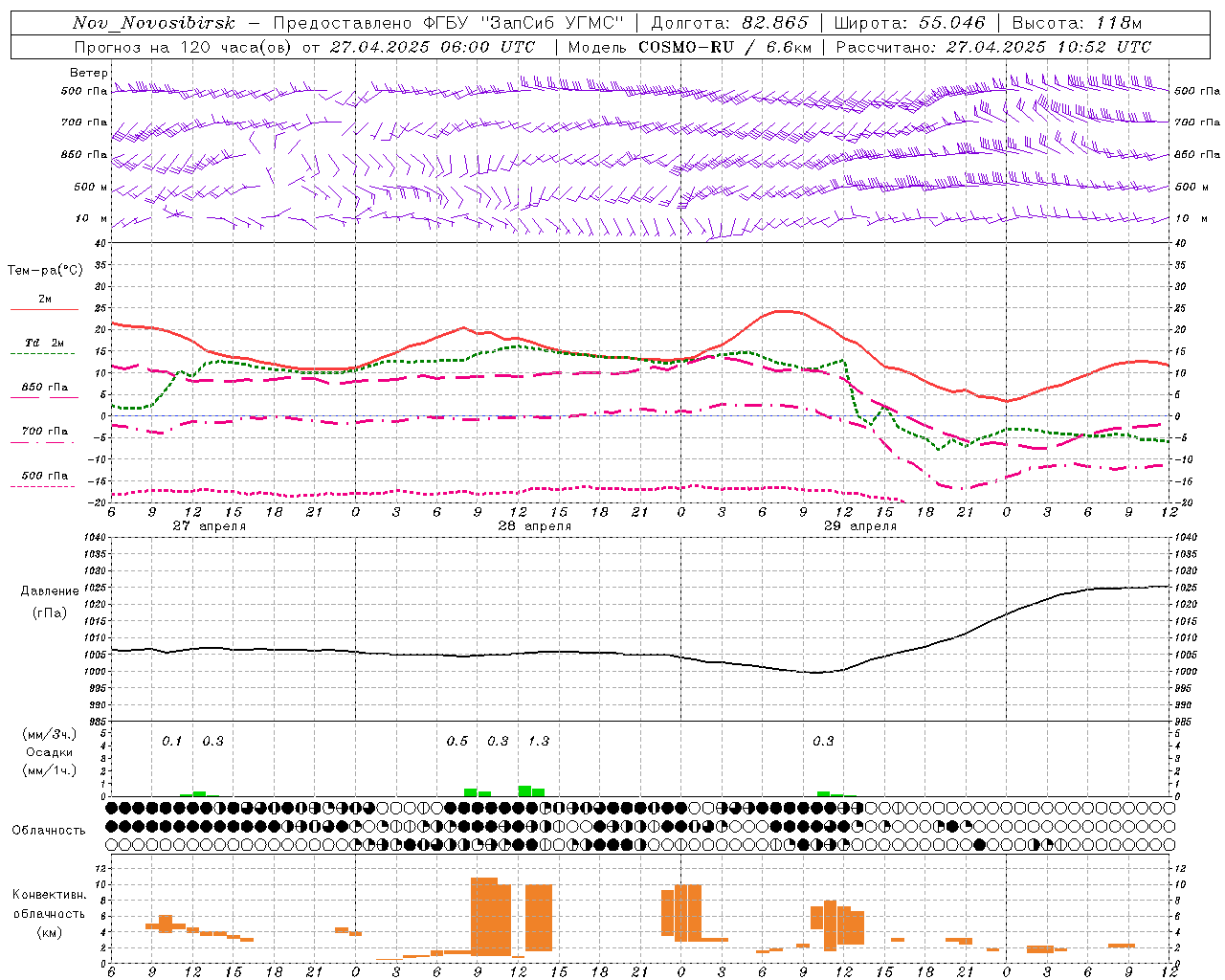Click the red solid line sample under 2м
Screen dimensions: 1225x980
pyautogui.click(x=44, y=309)
